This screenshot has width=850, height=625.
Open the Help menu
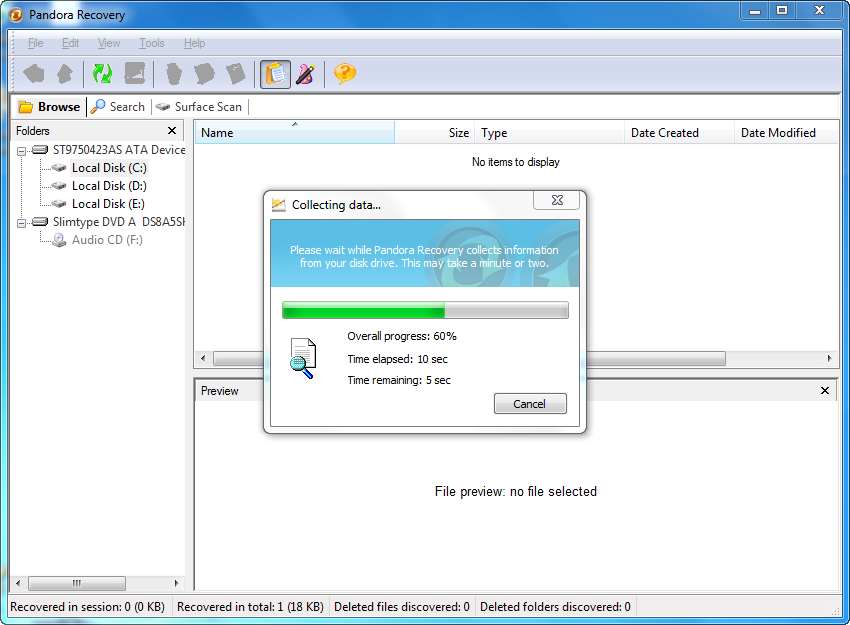click(x=194, y=43)
